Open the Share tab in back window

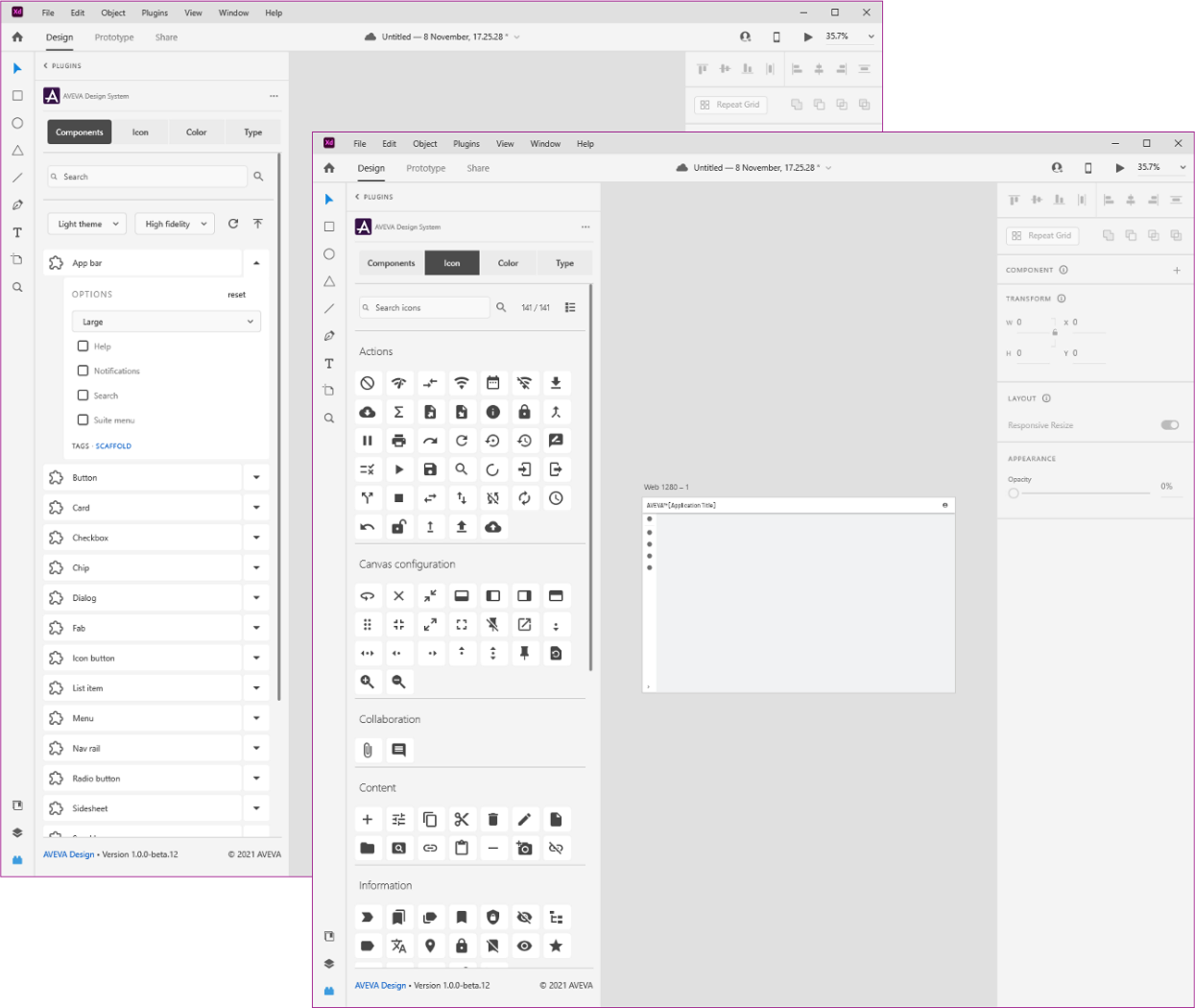tap(166, 37)
